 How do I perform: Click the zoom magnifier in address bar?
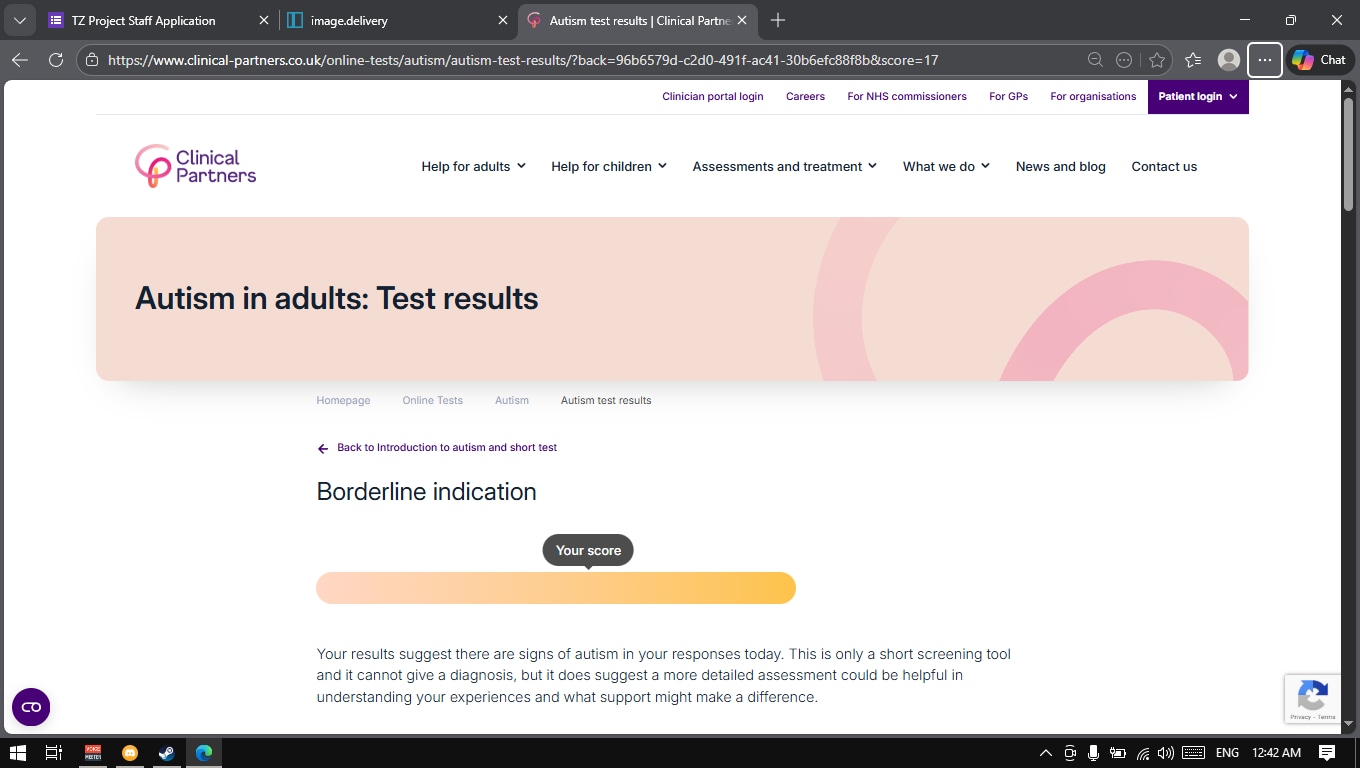[x=1095, y=60]
